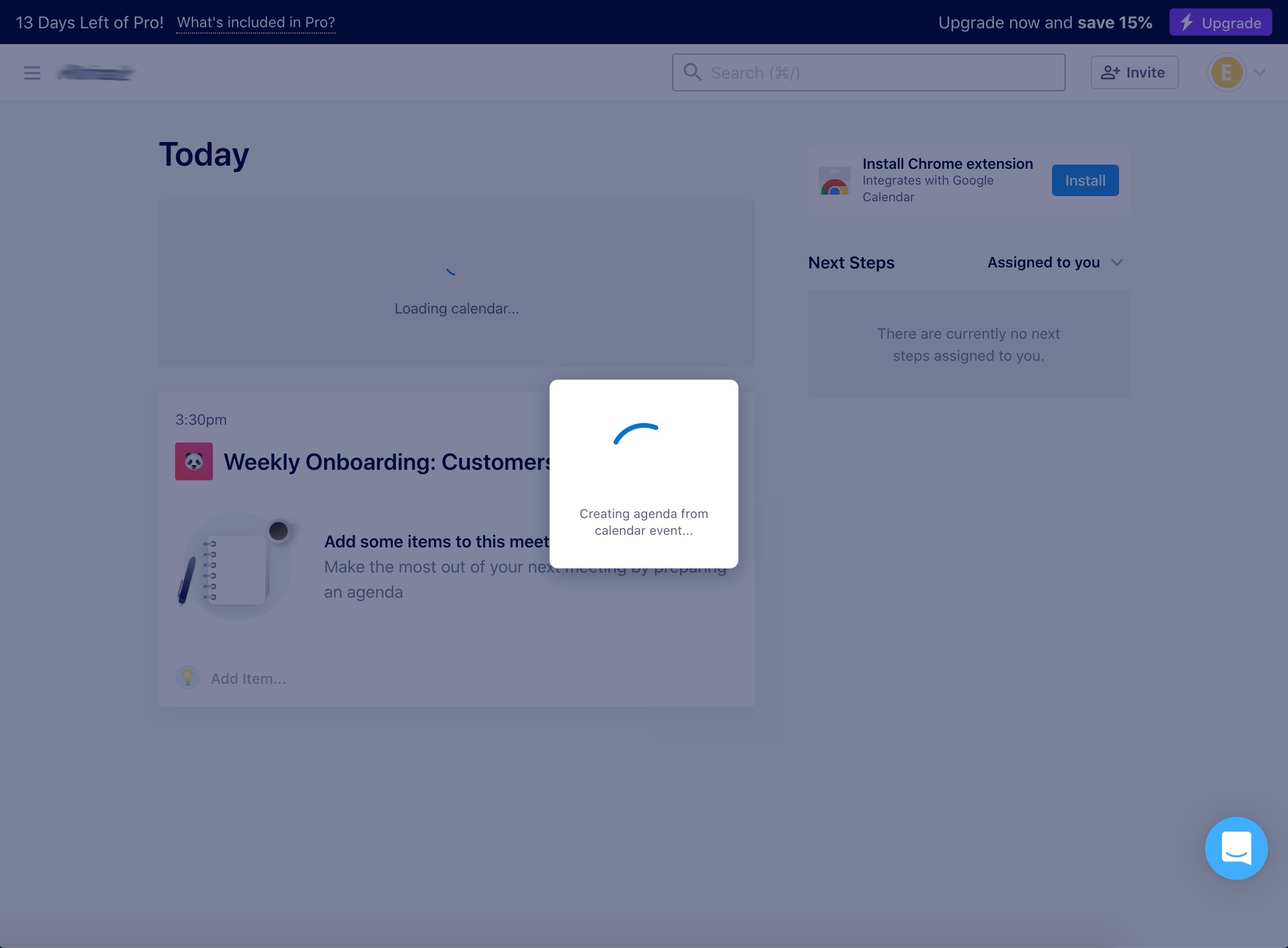
Task: Install the Chrome extension
Action: click(1084, 181)
